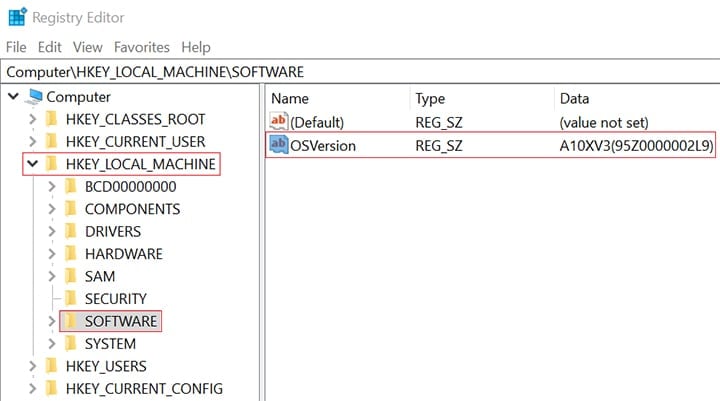Select the HKEY_CURRENT_CONFIG key label
This screenshot has width=720, height=401.
click(x=144, y=389)
